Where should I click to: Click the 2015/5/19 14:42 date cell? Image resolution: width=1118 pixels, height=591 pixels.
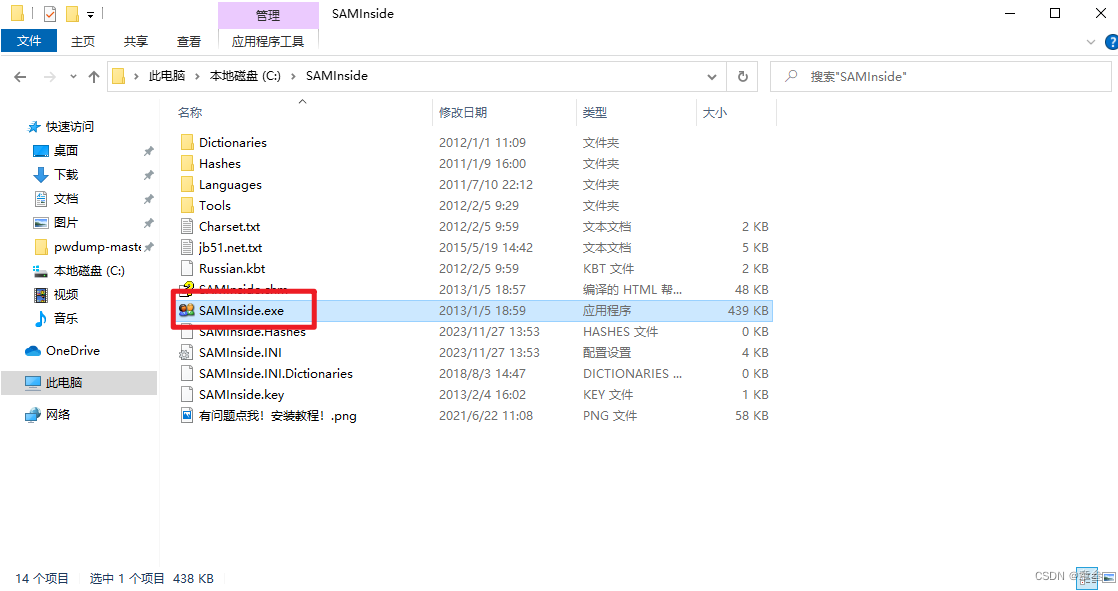coord(486,247)
